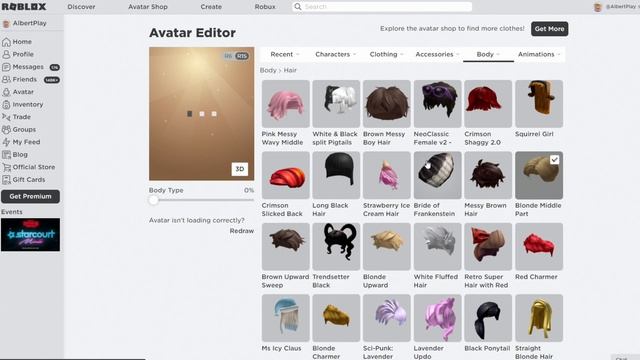Select Brown Messy Boy Hair
This screenshot has width=640, height=360.
pos(387,104)
